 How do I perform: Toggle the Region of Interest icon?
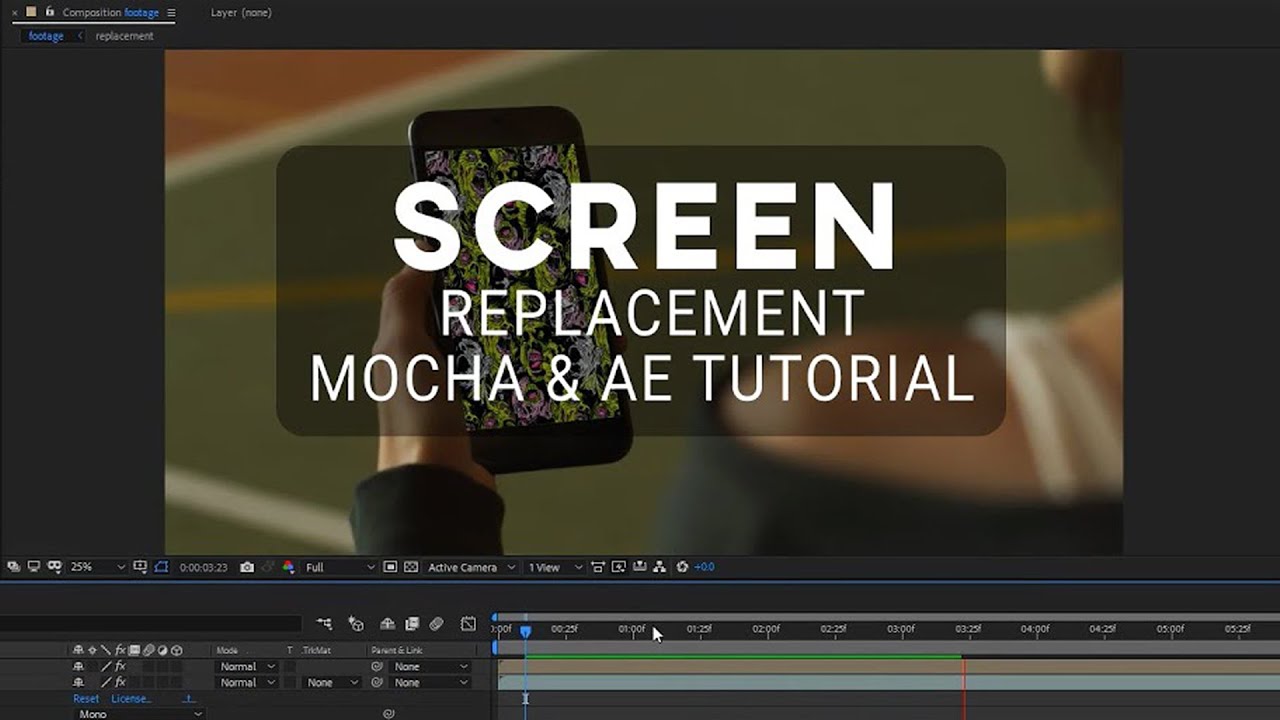coord(390,567)
